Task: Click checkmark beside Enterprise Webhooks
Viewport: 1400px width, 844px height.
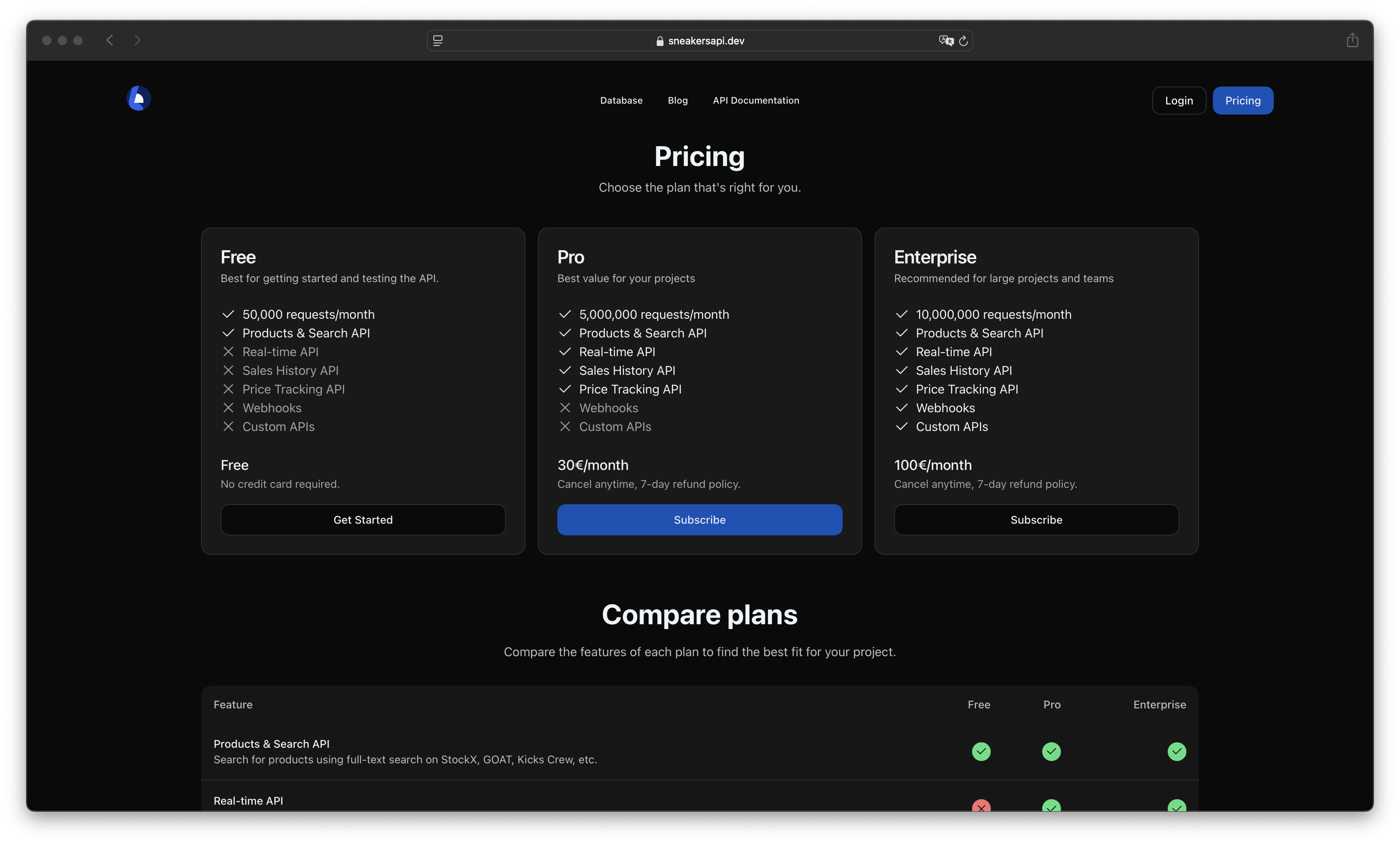Action: coord(902,408)
